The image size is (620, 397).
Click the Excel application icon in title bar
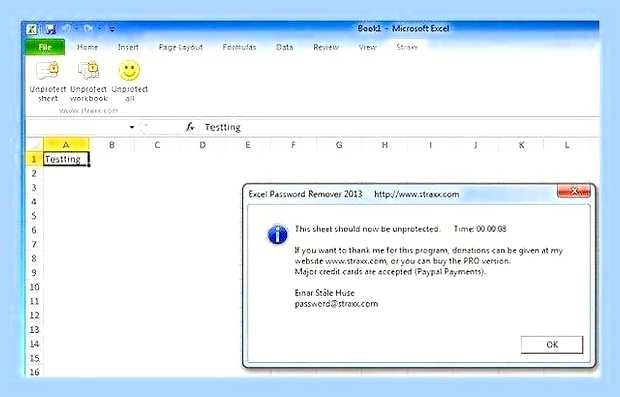pyautogui.click(x=32, y=29)
